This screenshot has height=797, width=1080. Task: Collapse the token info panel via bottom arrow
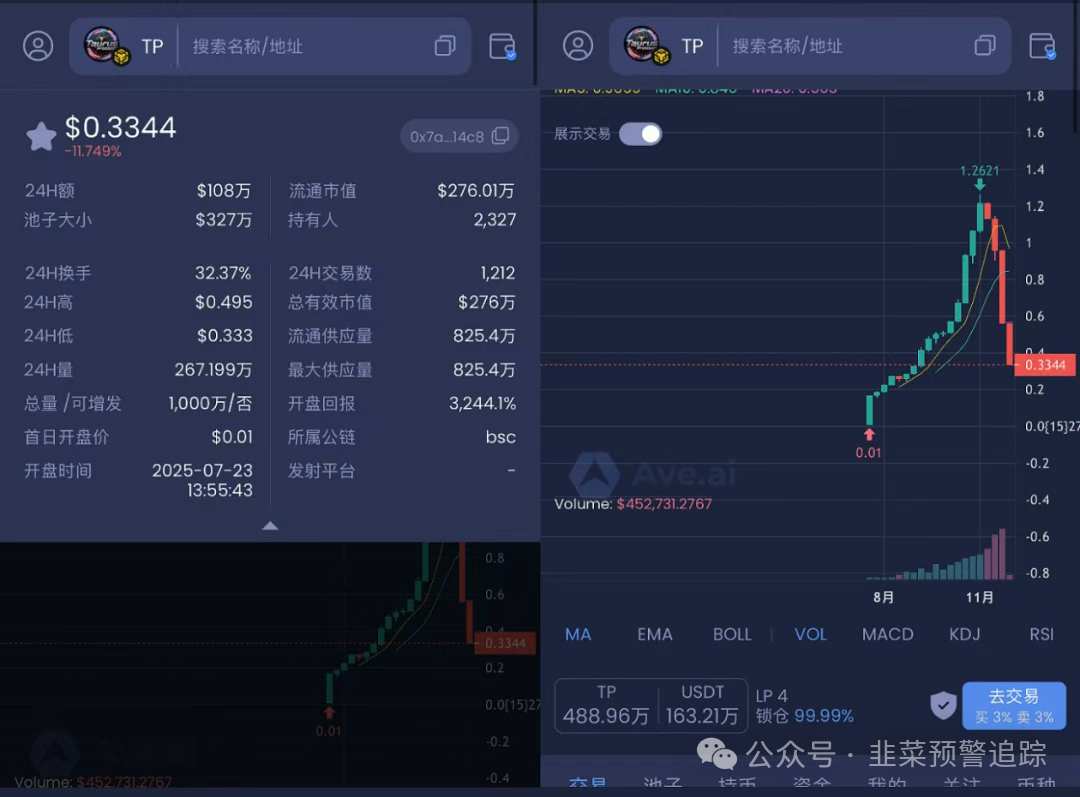[270, 526]
